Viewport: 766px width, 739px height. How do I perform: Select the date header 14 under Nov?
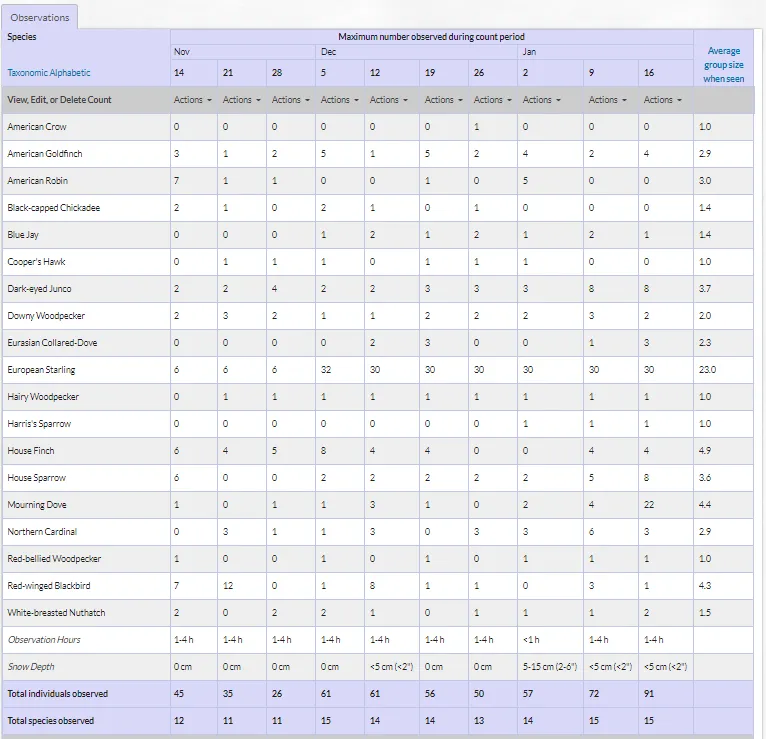pyautogui.click(x=179, y=73)
